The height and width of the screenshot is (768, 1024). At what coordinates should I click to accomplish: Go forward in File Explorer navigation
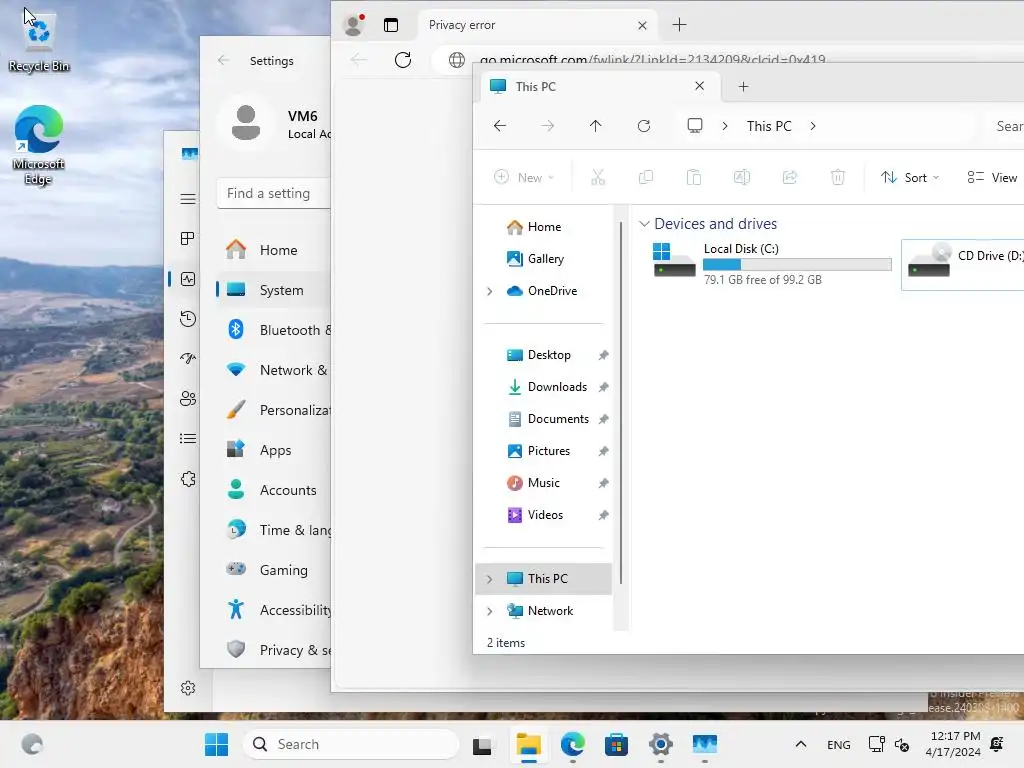[x=547, y=125]
